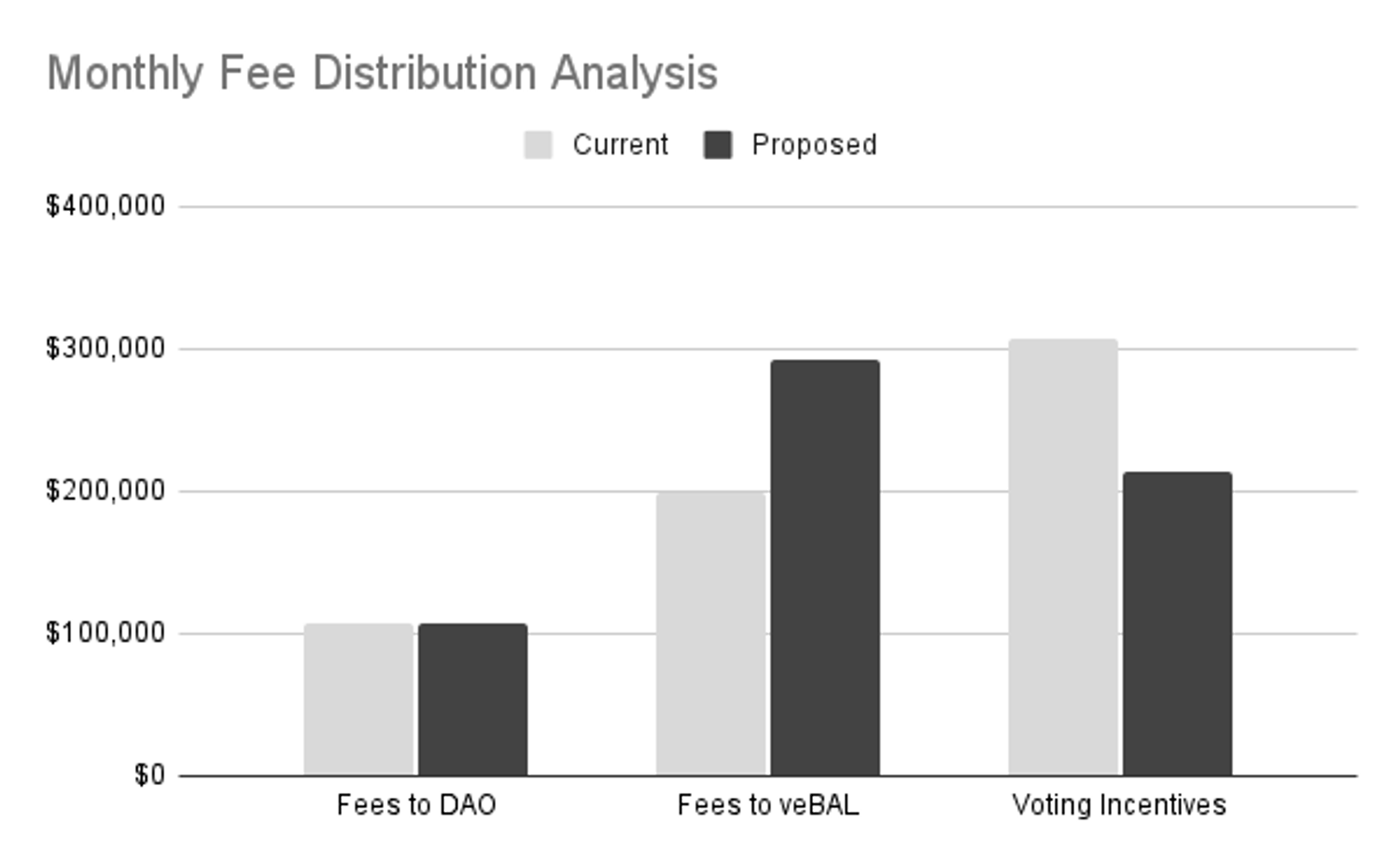This screenshot has height=866, width=1400.
Task: Click the light gray Current legend swatch
Action: [x=539, y=145]
